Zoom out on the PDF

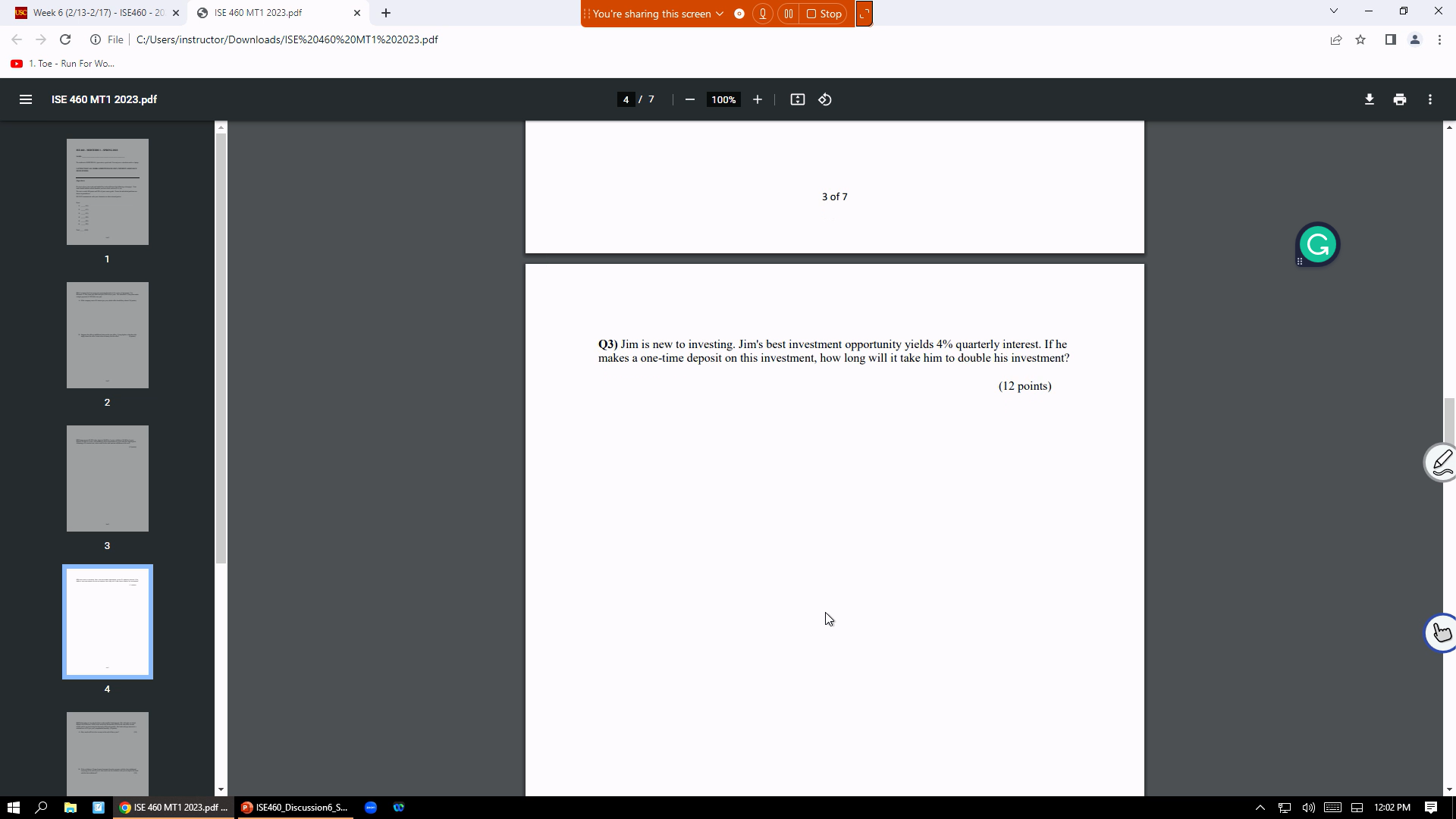pos(690,99)
